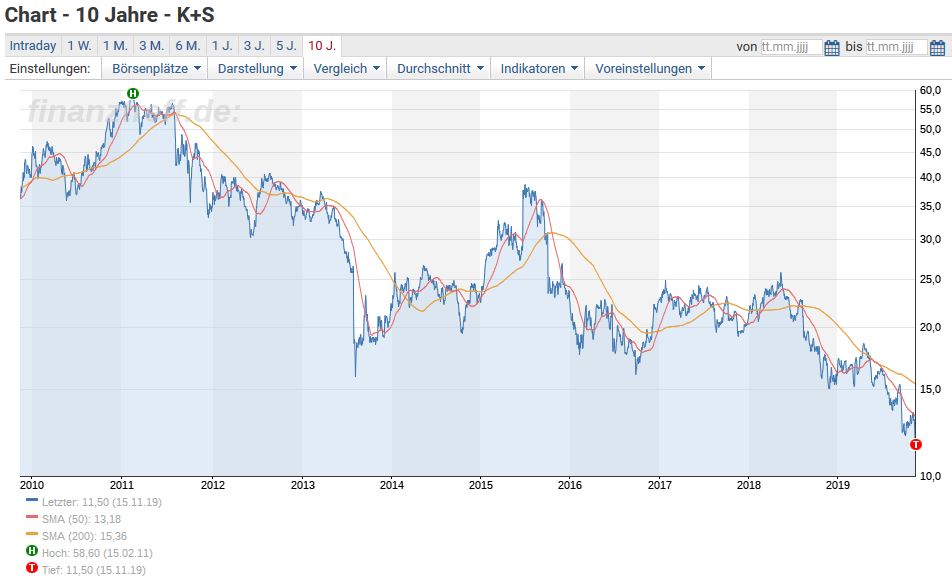Click the red T low marker on chart

pyautogui.click(x=916, y=444)
